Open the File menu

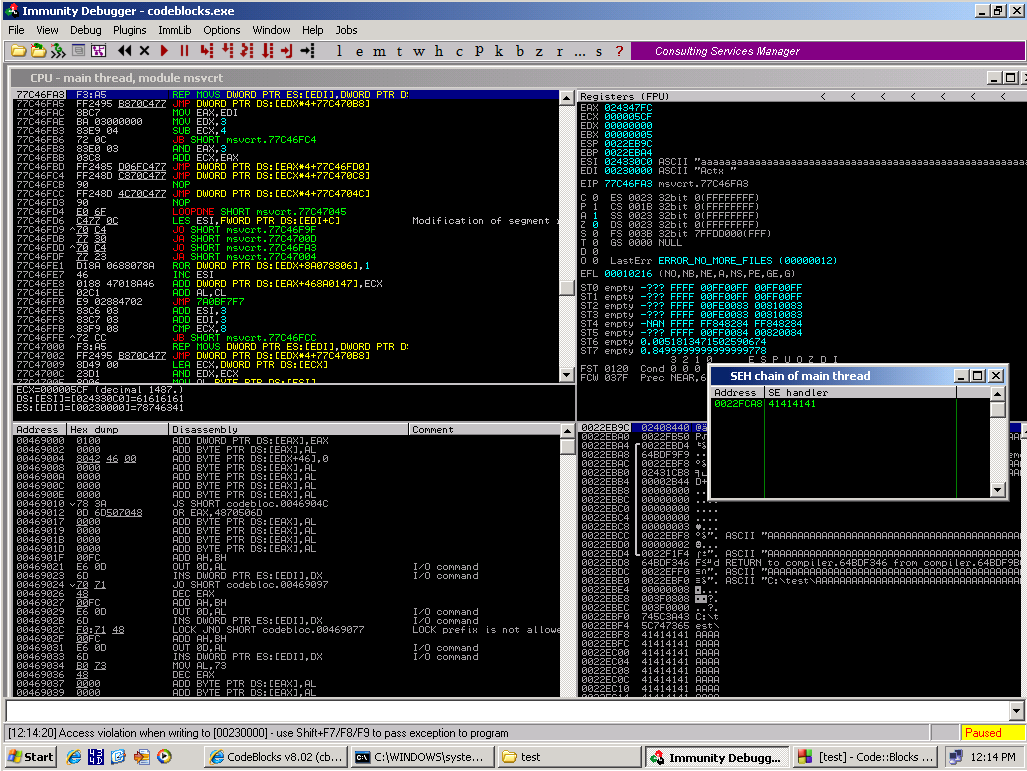point(16,30)
